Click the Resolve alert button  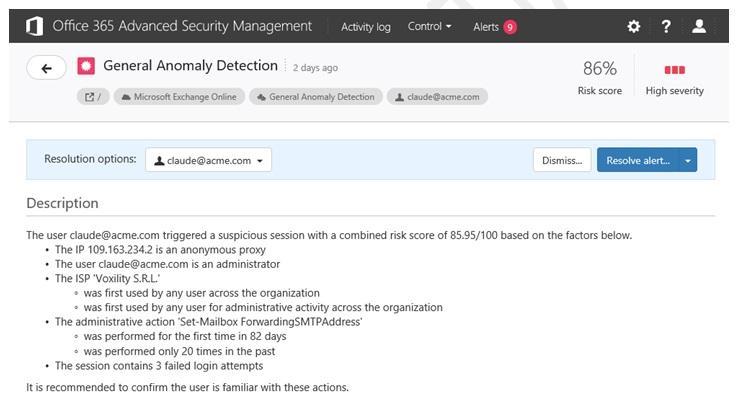pos(637,160)
